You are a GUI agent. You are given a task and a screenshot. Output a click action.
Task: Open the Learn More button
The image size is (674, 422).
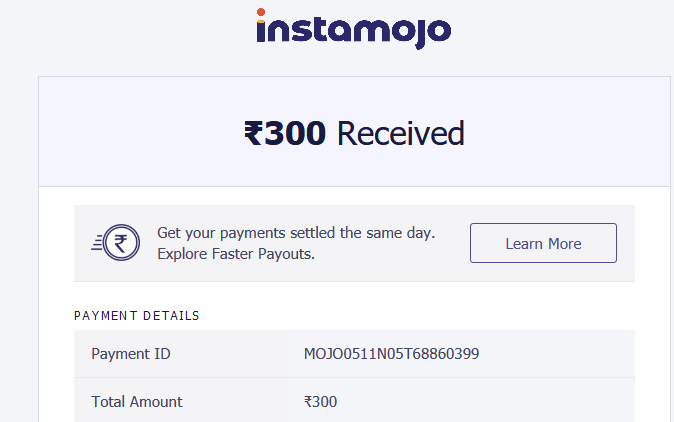543,243
